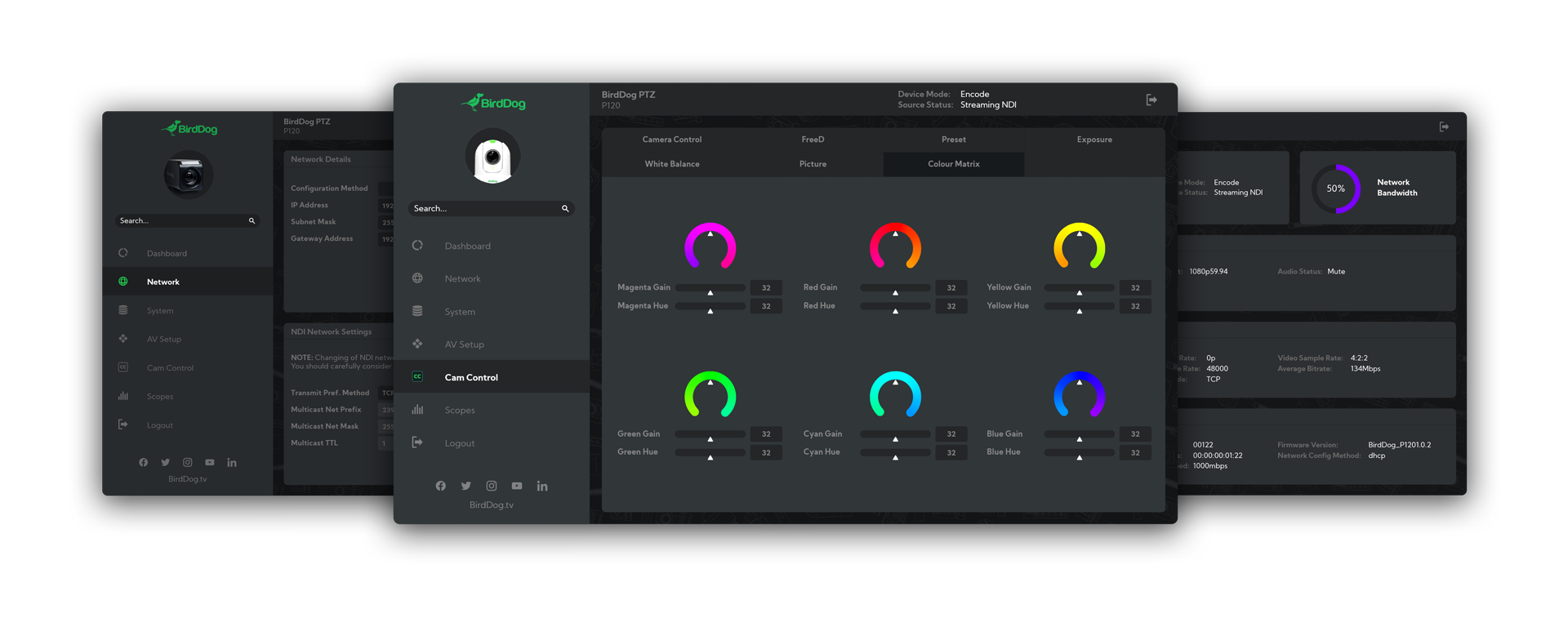Click the Logout icon in left window sidebar
1568x618 pixels.
[x=123, y=425]
